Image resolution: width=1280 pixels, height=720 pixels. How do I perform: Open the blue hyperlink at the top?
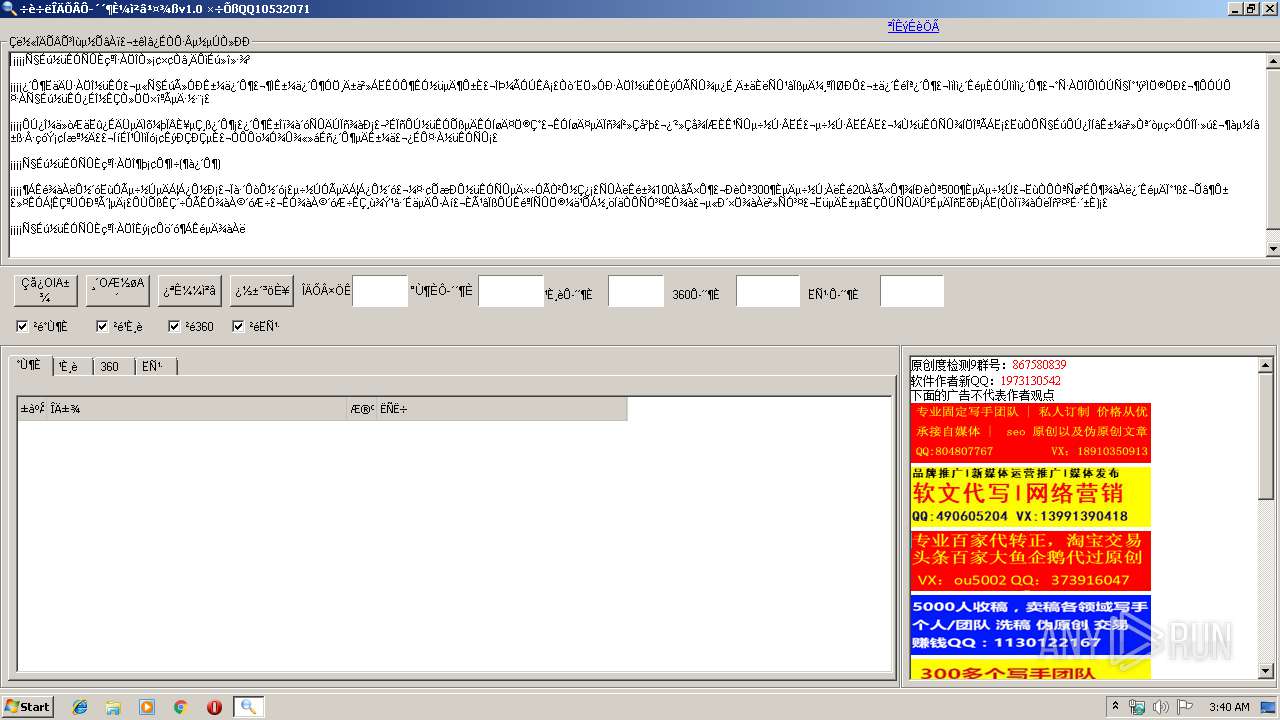click(913, 27)
